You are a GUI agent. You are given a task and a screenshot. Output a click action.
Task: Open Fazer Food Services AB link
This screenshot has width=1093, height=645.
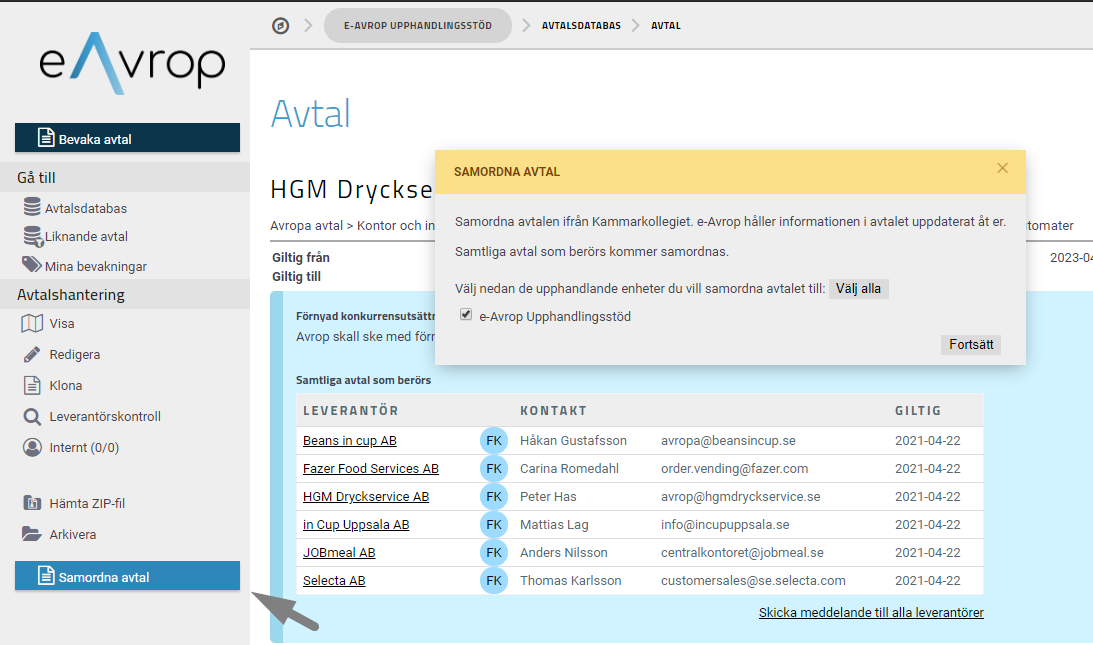coord(371,469)
